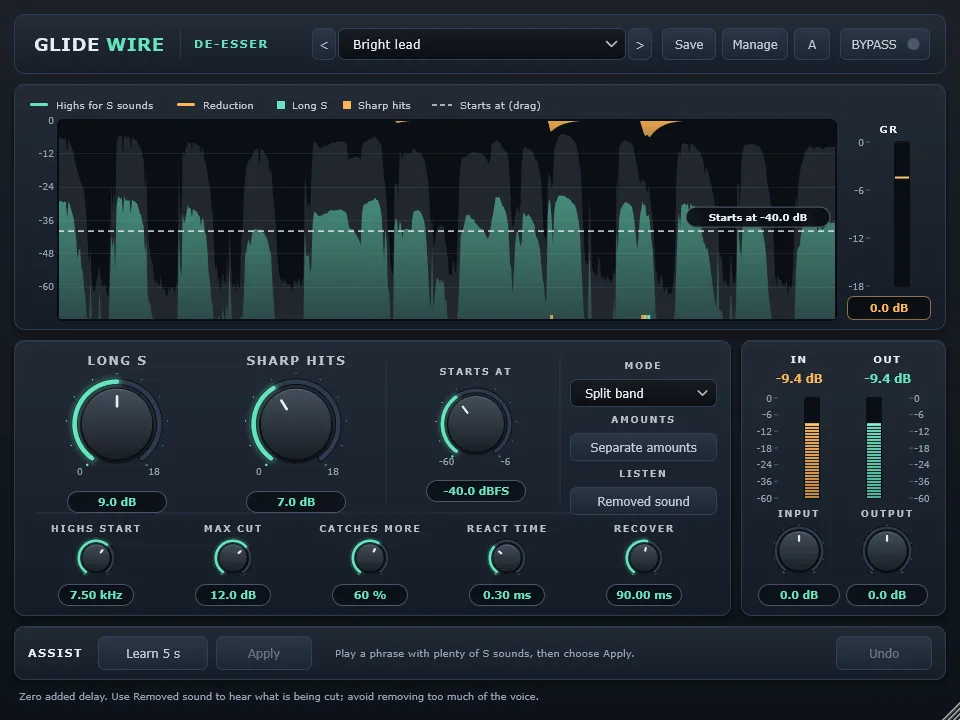960x720 pixels.
Task: Click the OUT -9.4 dB reading
Action: [887, 379]
